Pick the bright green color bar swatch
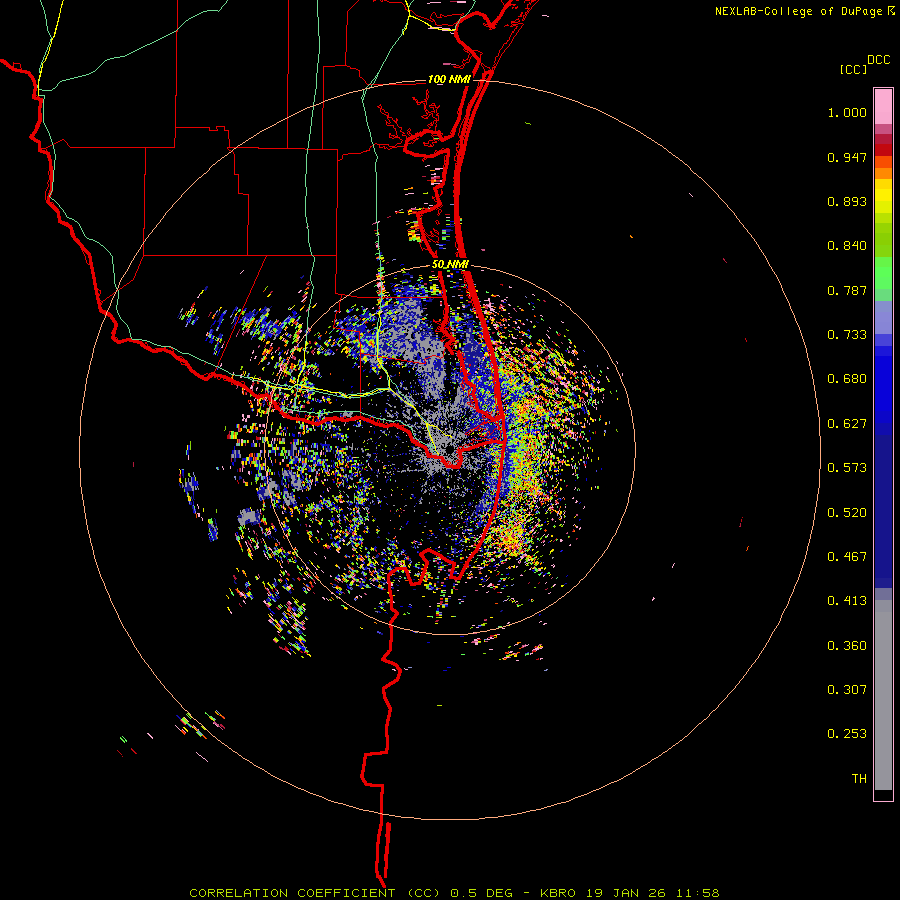Viewport: 900px width, 900px height. pos(883,273)
